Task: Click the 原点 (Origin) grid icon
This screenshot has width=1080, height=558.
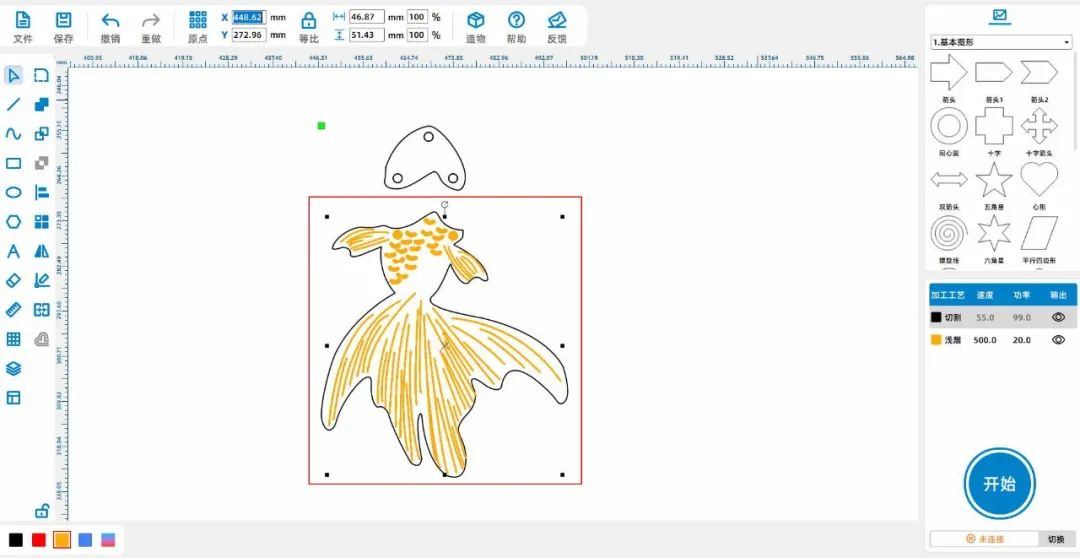Action: [198, 20]
